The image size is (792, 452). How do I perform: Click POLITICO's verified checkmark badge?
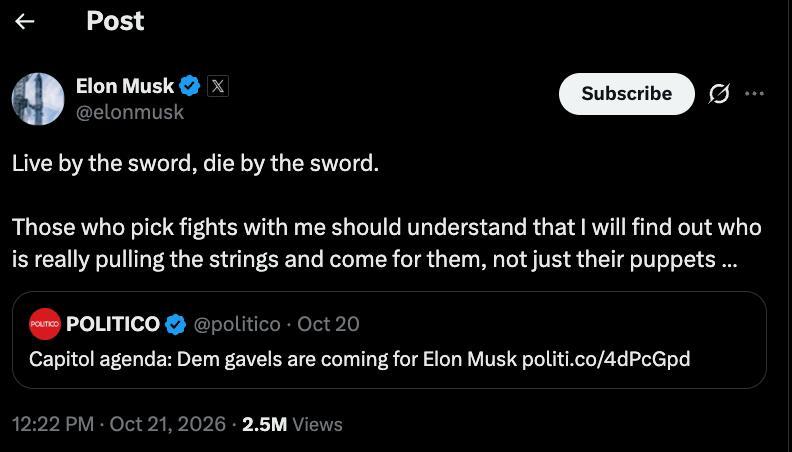[x=176, y=324]
